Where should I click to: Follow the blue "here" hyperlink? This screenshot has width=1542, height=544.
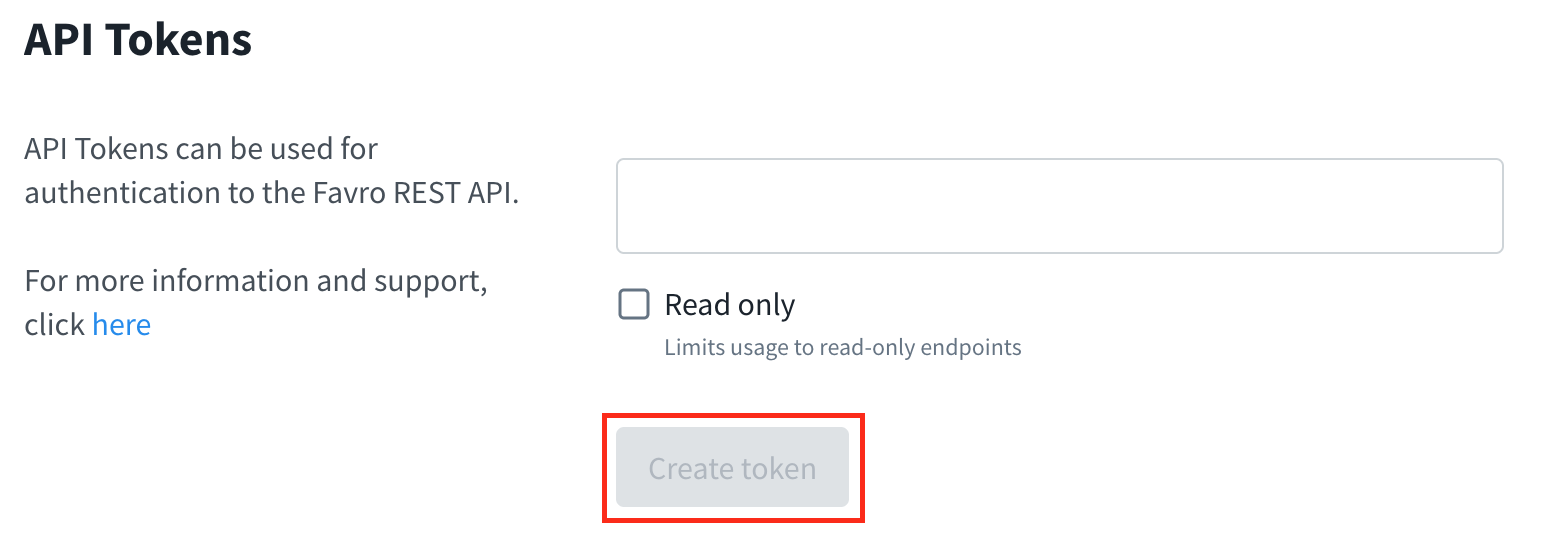pos(121,325)
